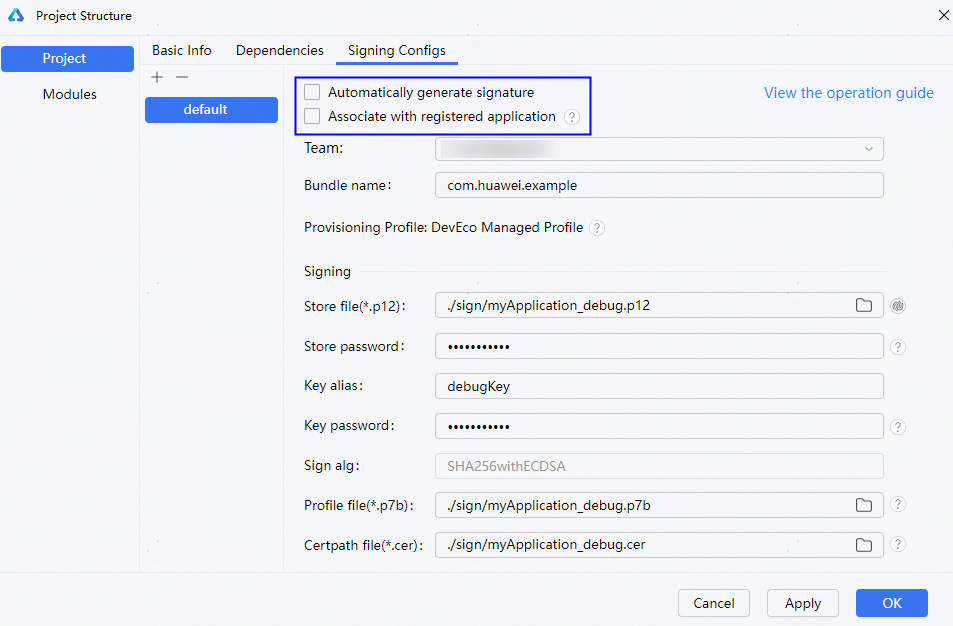The image size is (953, 626).
Task: Check Associate with registered application
Action: click(312, 117)
